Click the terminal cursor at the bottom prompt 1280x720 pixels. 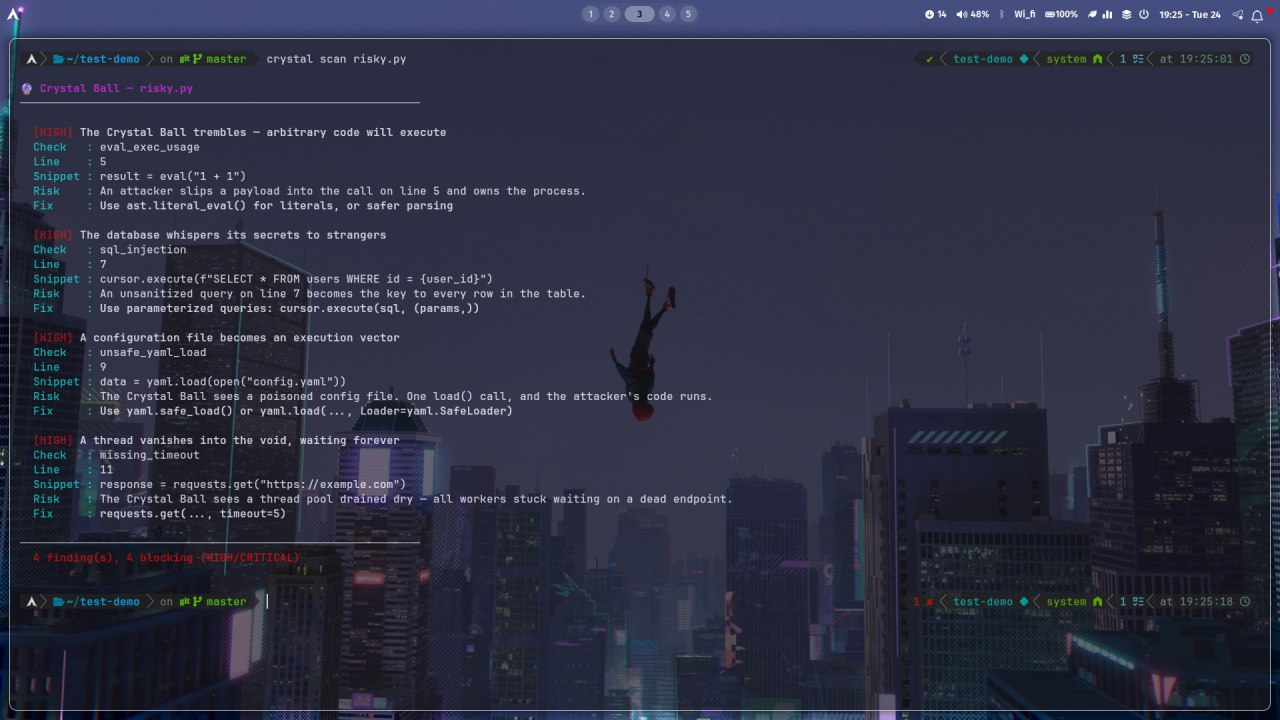(267, 601)
